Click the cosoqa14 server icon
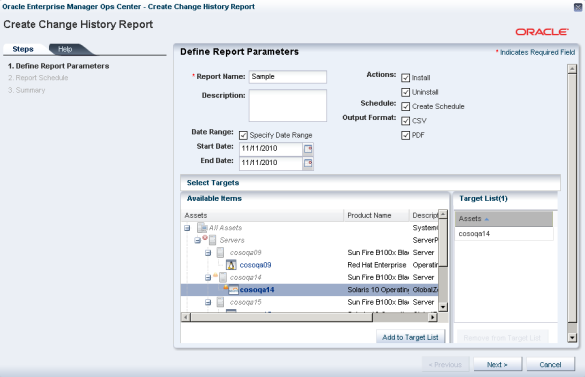Viewport: 585px width, 377px height. coord(223,277)
